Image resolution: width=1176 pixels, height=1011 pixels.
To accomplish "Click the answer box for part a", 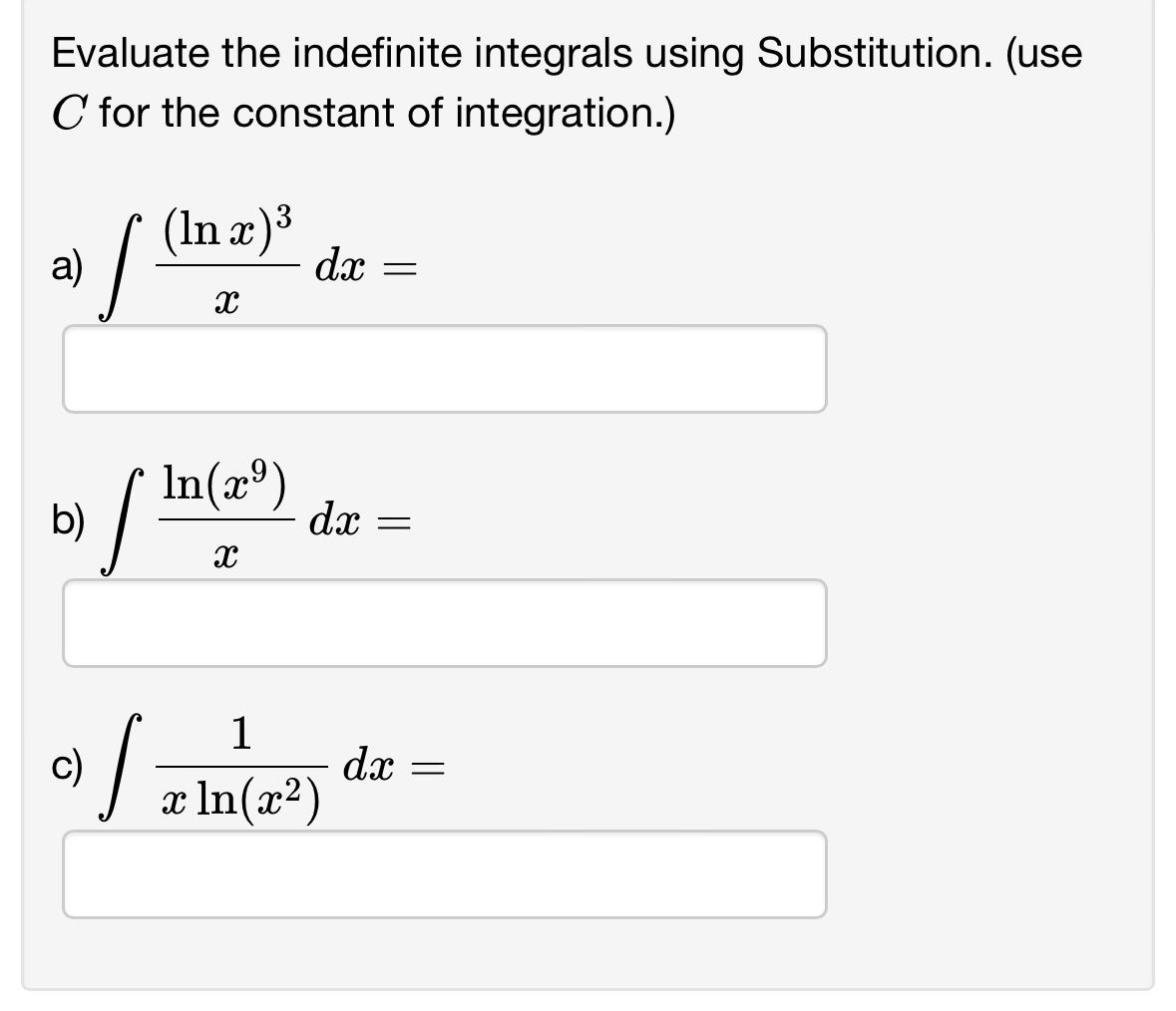I will (x=445, y=369).
